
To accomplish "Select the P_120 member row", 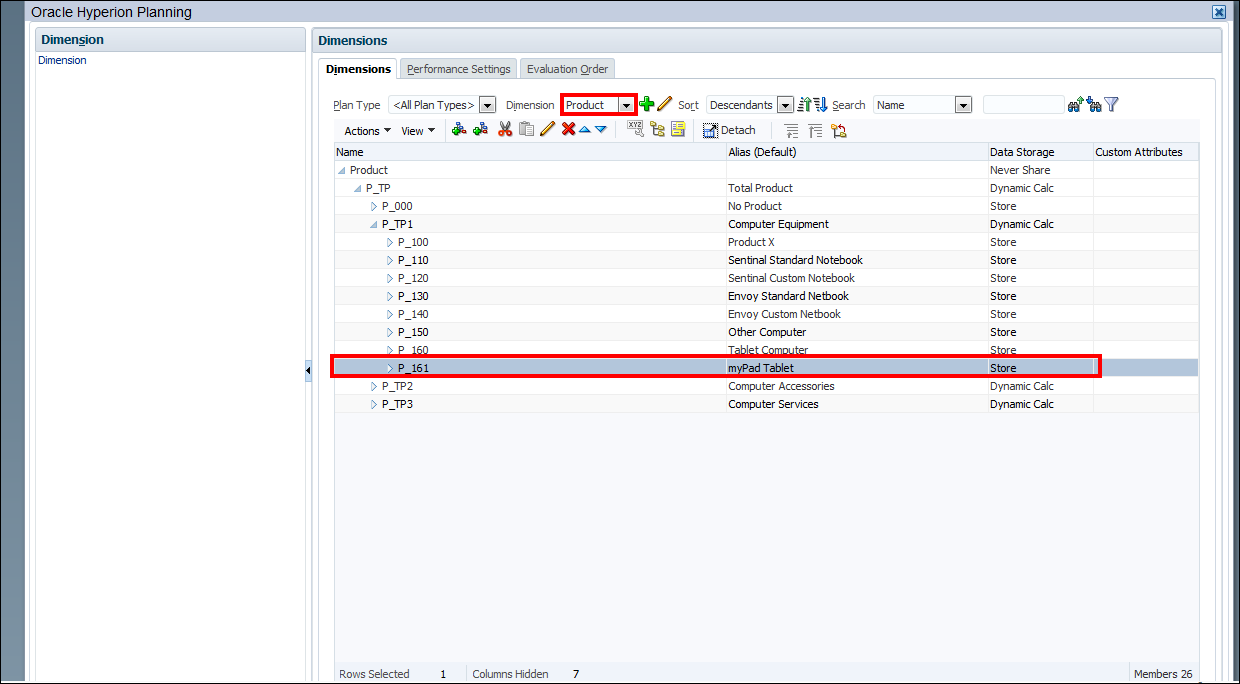I will [x=766, y=278].
